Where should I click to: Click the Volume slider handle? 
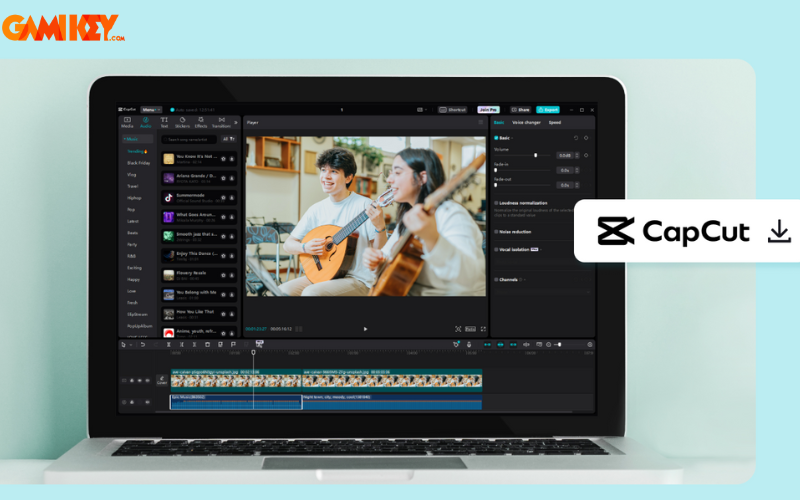(x=535, y=155)
